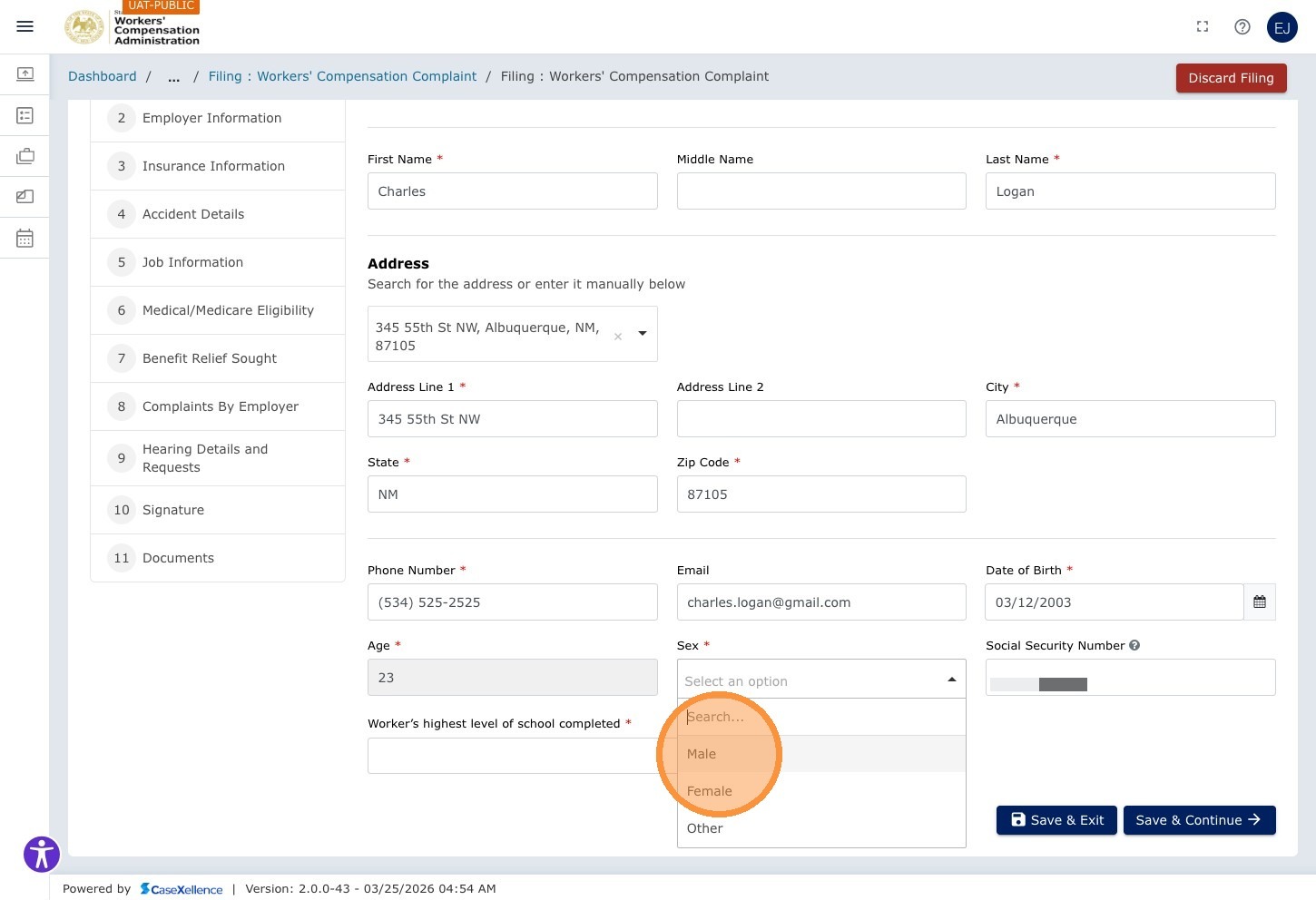Screen dimensions: 1316x900
Task: Clear the selected address with the X
Action: pos(618,337)
